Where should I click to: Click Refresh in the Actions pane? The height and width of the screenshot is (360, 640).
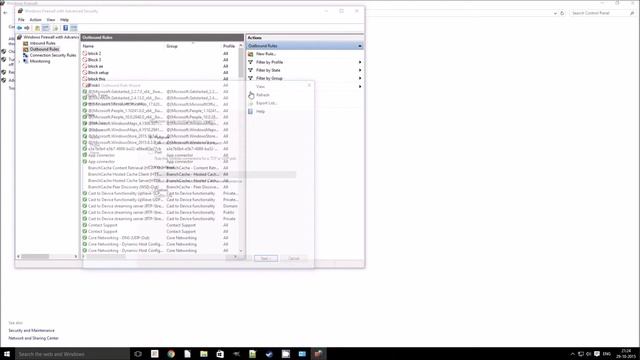(262, 95)
